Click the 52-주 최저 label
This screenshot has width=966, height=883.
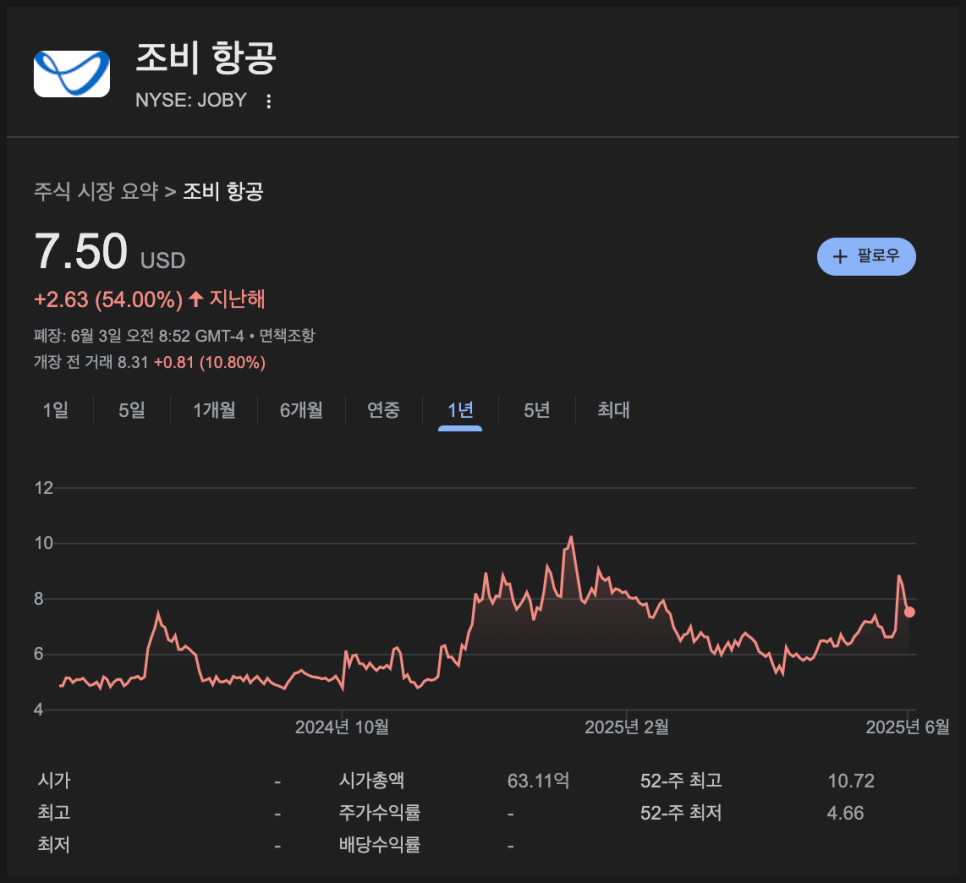point(681,813)
